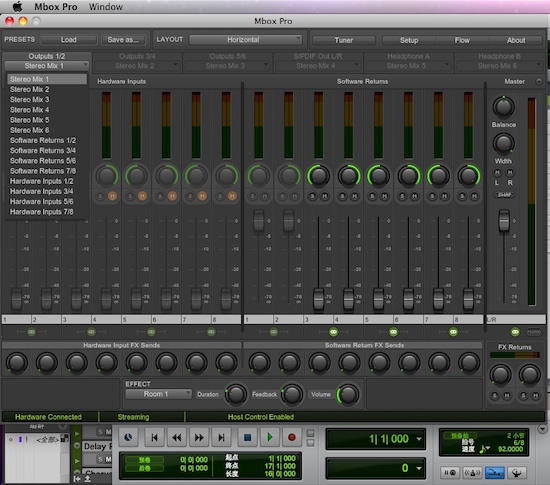Image resolution: width=550 pixels, height=485 pixels.
Task: Click the red Record button
Action: (291, 437)
